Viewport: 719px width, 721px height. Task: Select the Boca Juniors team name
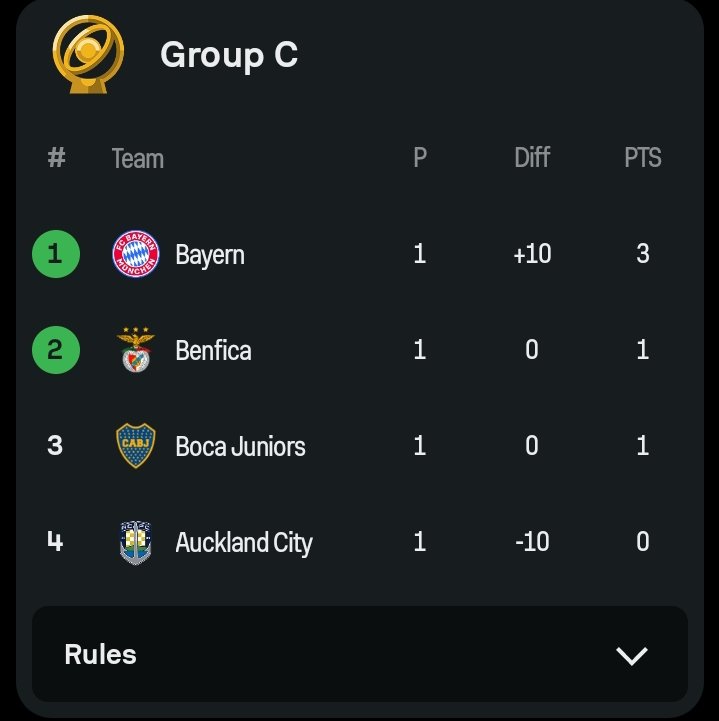(x=240, y=446)
